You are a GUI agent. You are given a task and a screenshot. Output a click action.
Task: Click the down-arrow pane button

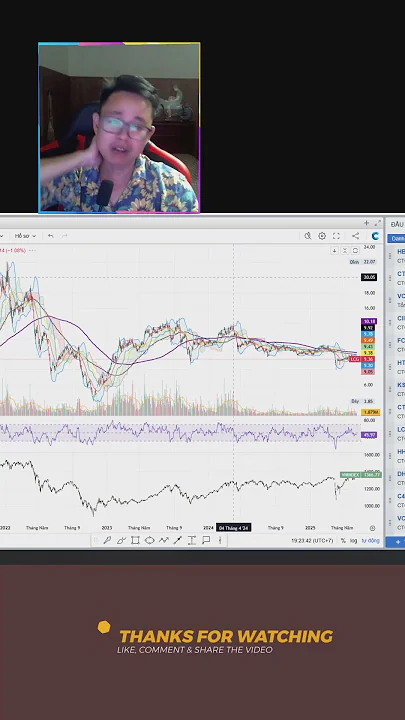tap(334, 250)
